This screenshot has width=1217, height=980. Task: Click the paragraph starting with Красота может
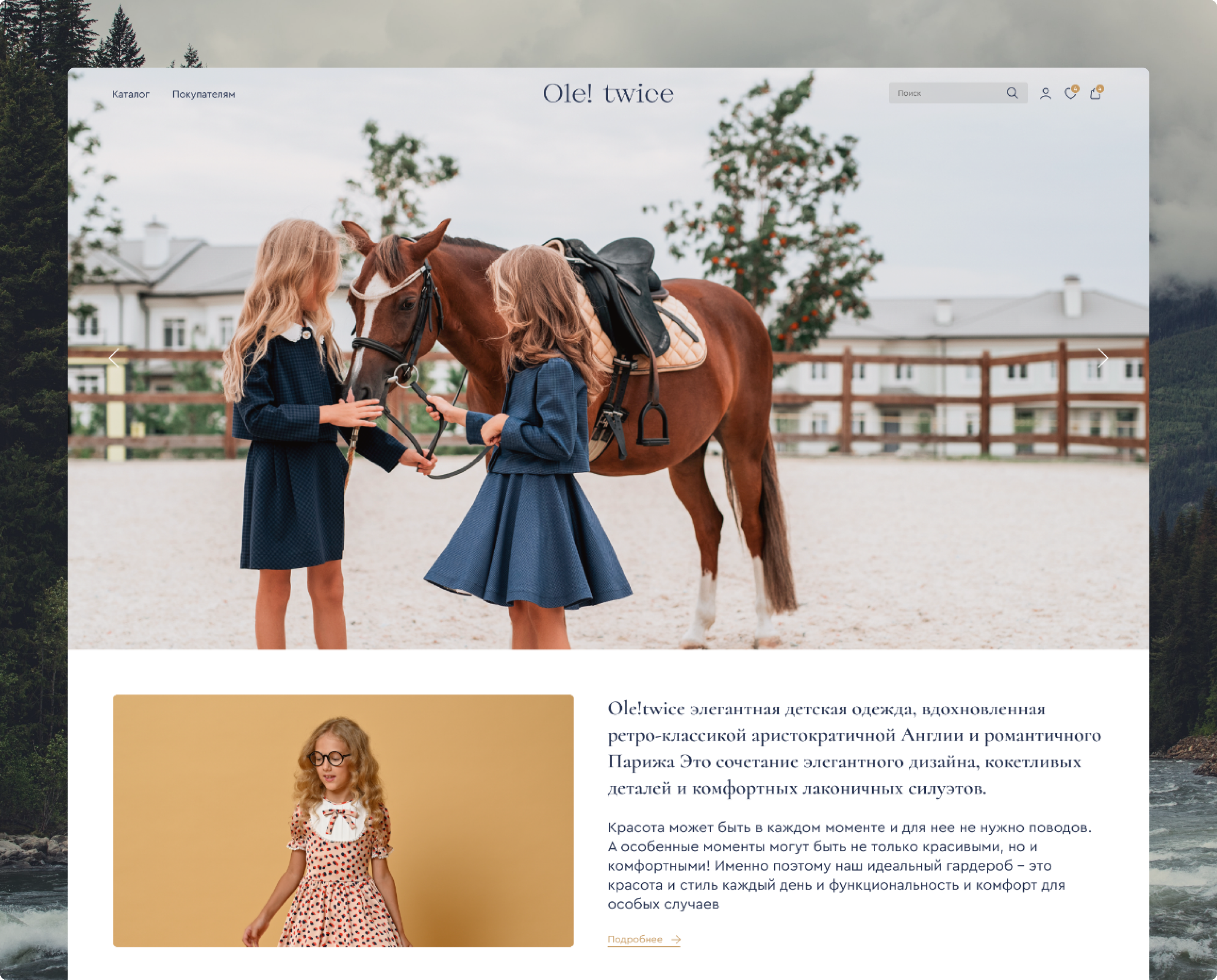click(849, 866)
